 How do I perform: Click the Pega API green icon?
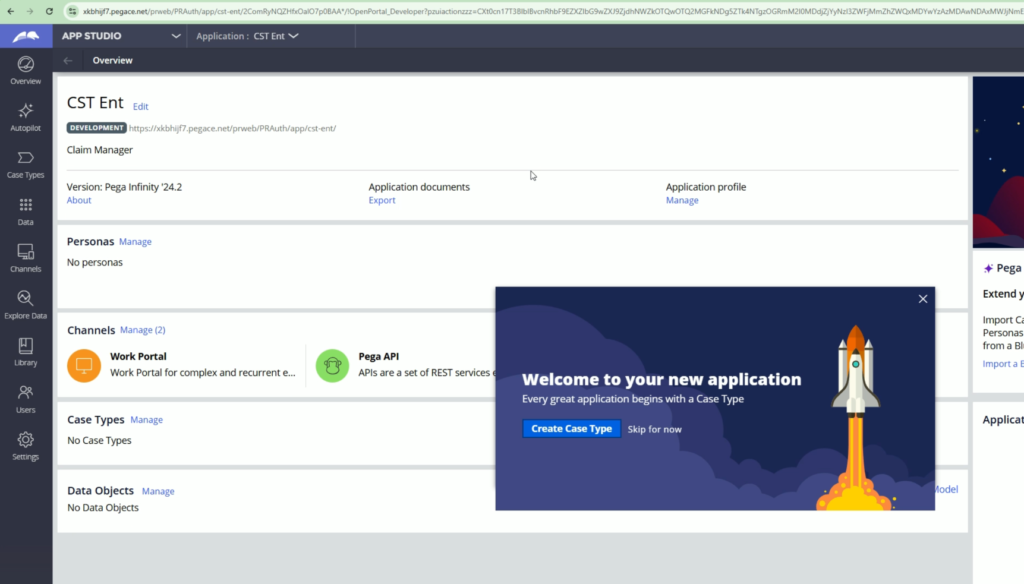332,365
